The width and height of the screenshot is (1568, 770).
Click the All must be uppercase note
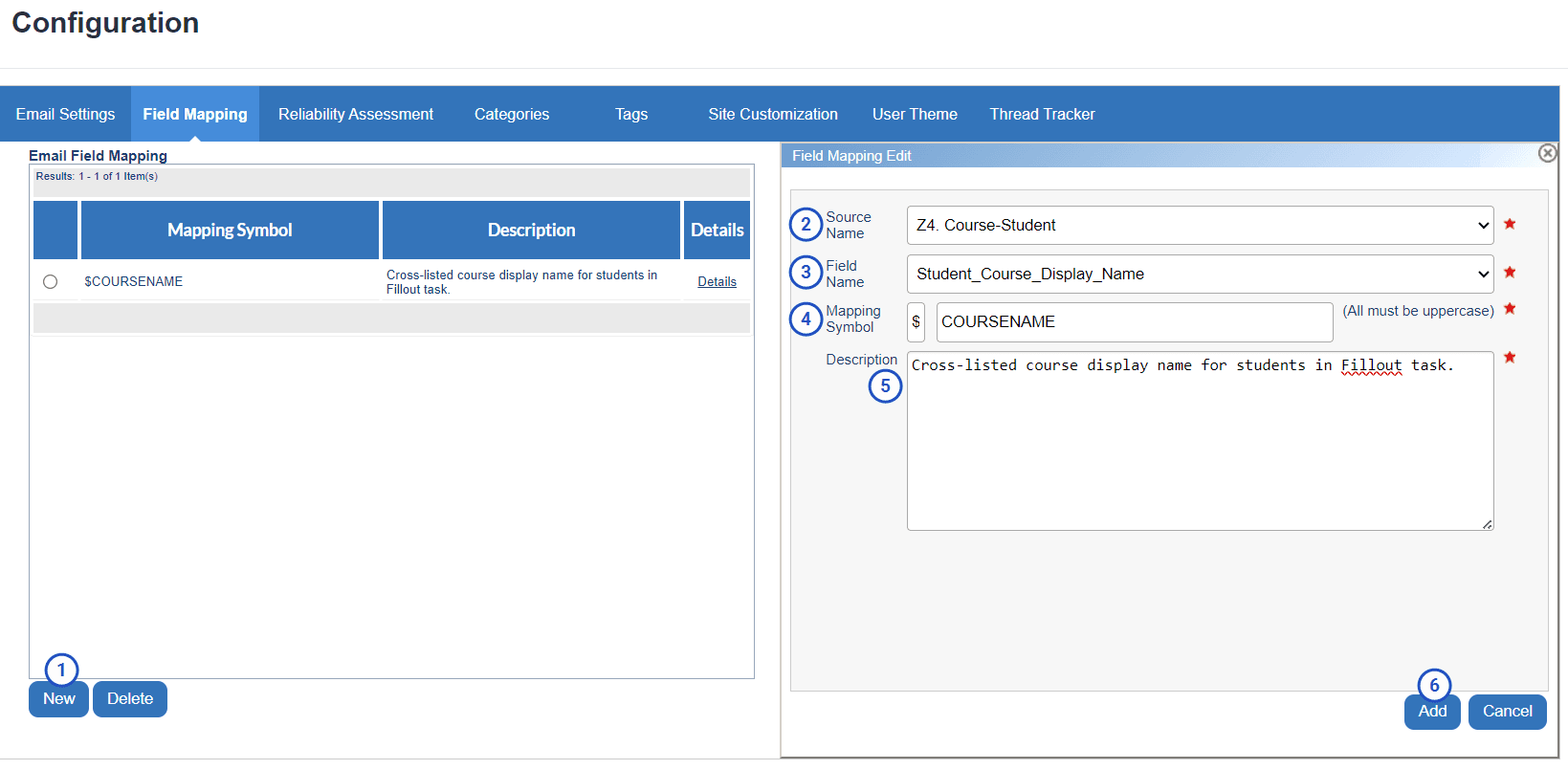[1418, 311]
